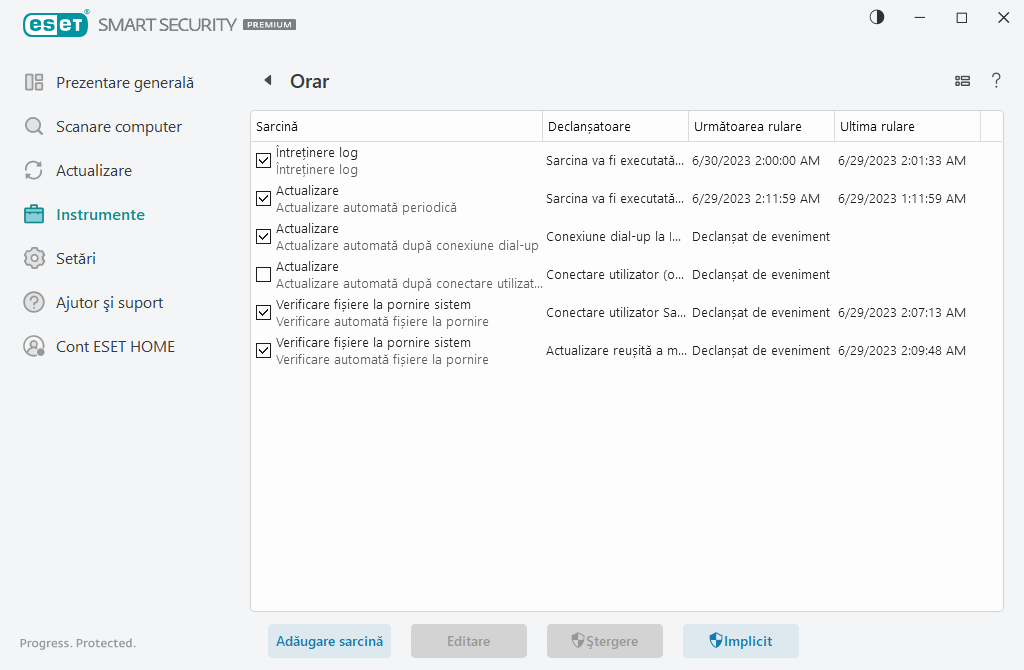The image size is (1024, 670).
Task: Enable the Actualizare după conectare utilizator checkbox
Action: coord(264,275)
